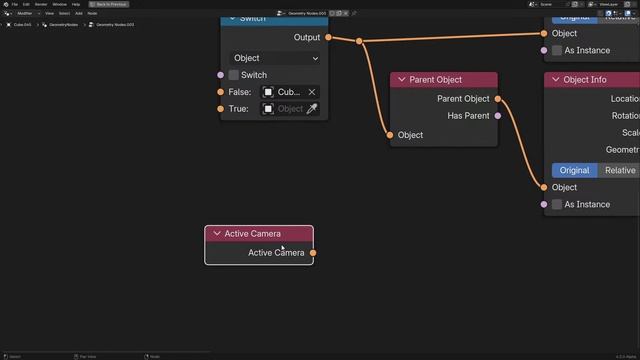Open the node group browse icon in header
The width and height of the screenshot is (640, 360).
(281, 13)
